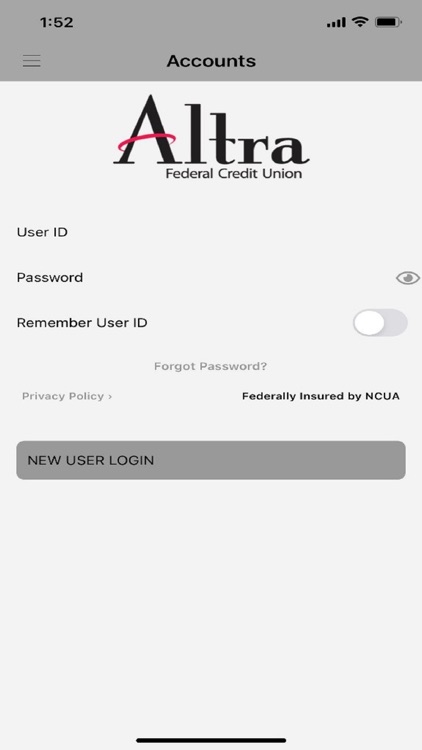
Task: Show password with the eye icon
Action: click(408, 278)
